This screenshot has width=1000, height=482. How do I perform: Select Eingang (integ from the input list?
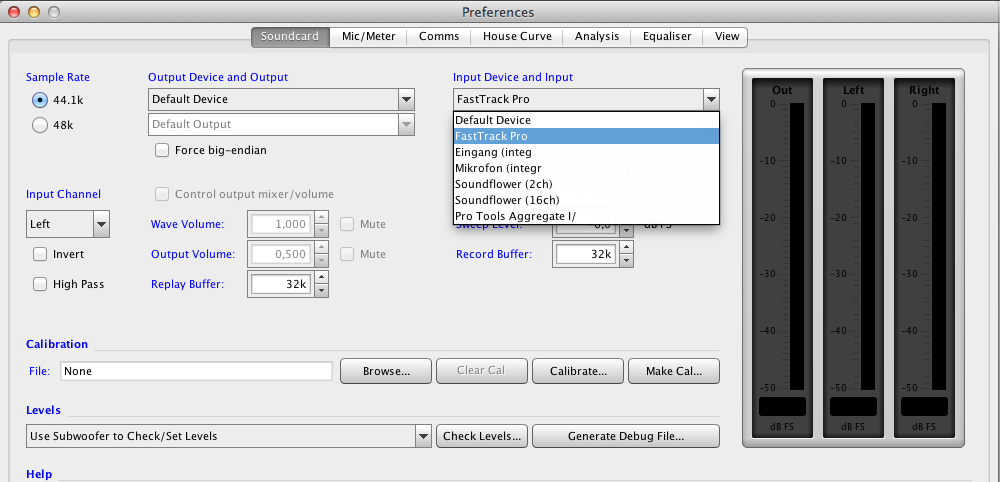(587, 152)
